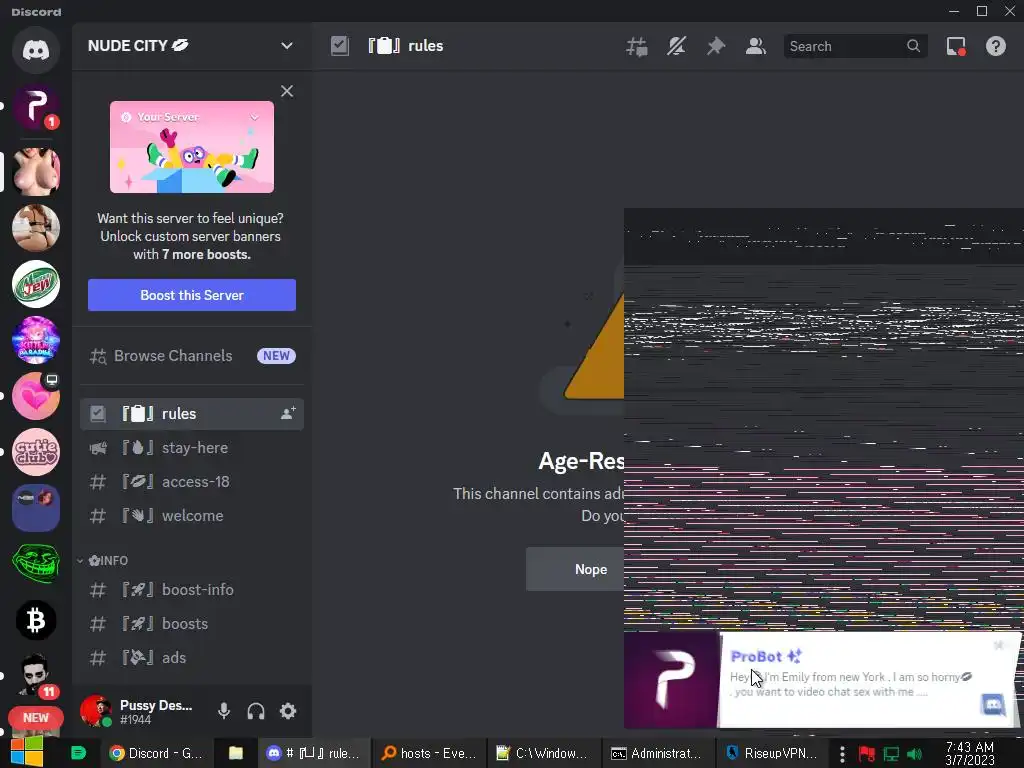Switch to Administrator command prompt taskbar item
The height and width of the screenshot is (768, 1024).
[x=656, y=753]
